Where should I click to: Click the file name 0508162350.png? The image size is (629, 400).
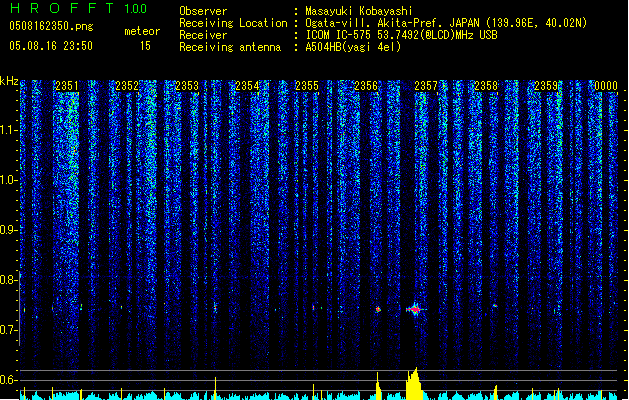pyautogui.click(x=51, y=26)
